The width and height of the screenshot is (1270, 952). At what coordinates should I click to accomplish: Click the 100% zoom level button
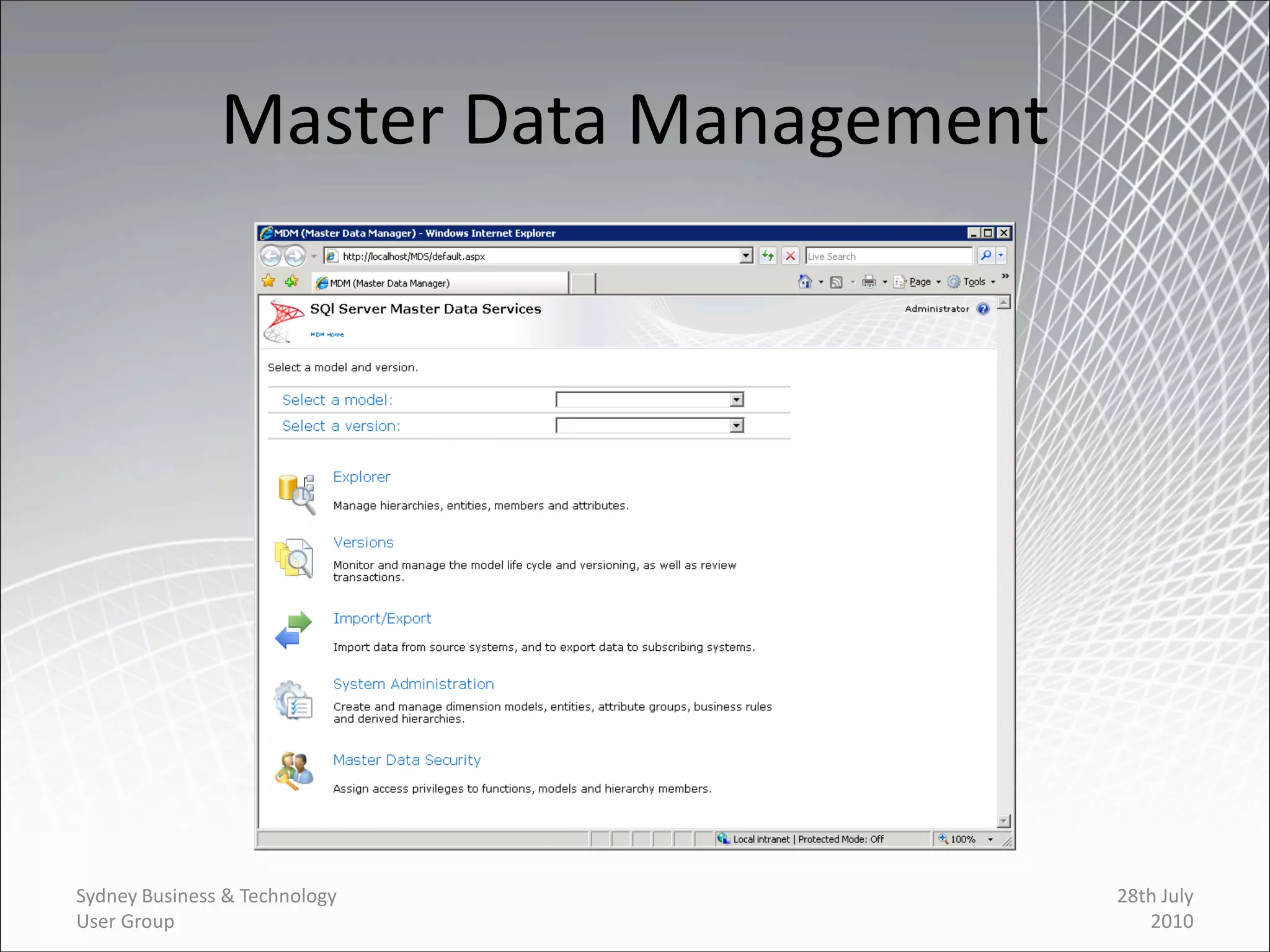pyautogui.click(x=957, y=839)
